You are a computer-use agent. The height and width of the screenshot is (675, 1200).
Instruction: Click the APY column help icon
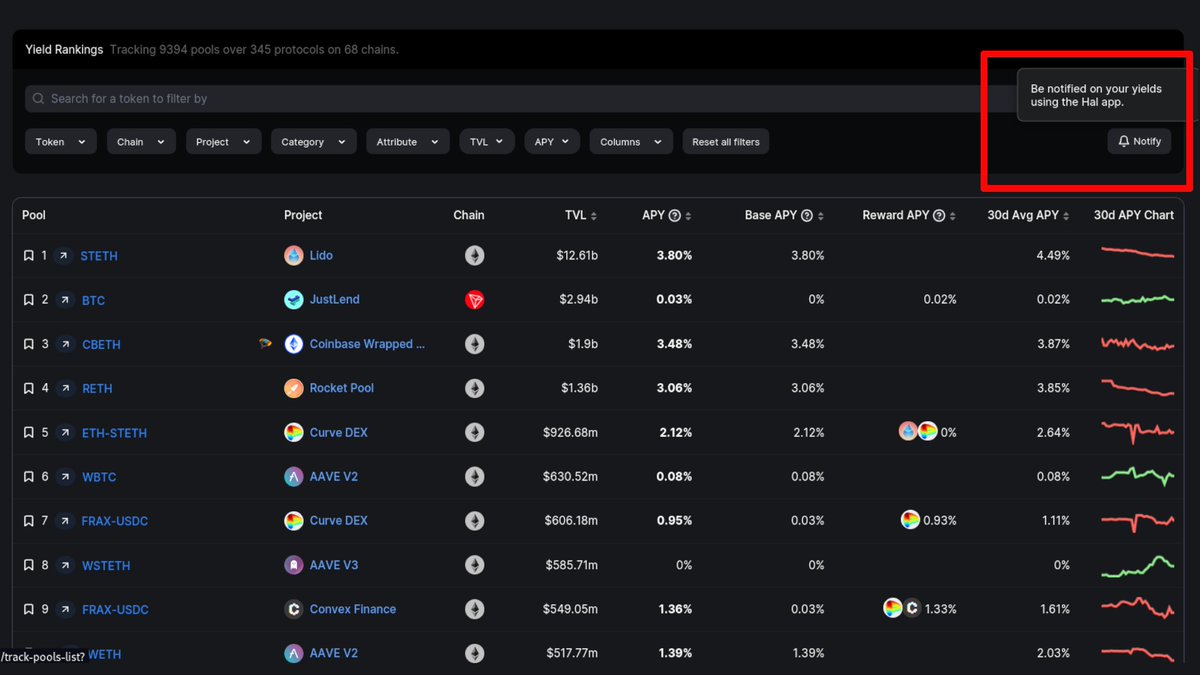[674, 216]
